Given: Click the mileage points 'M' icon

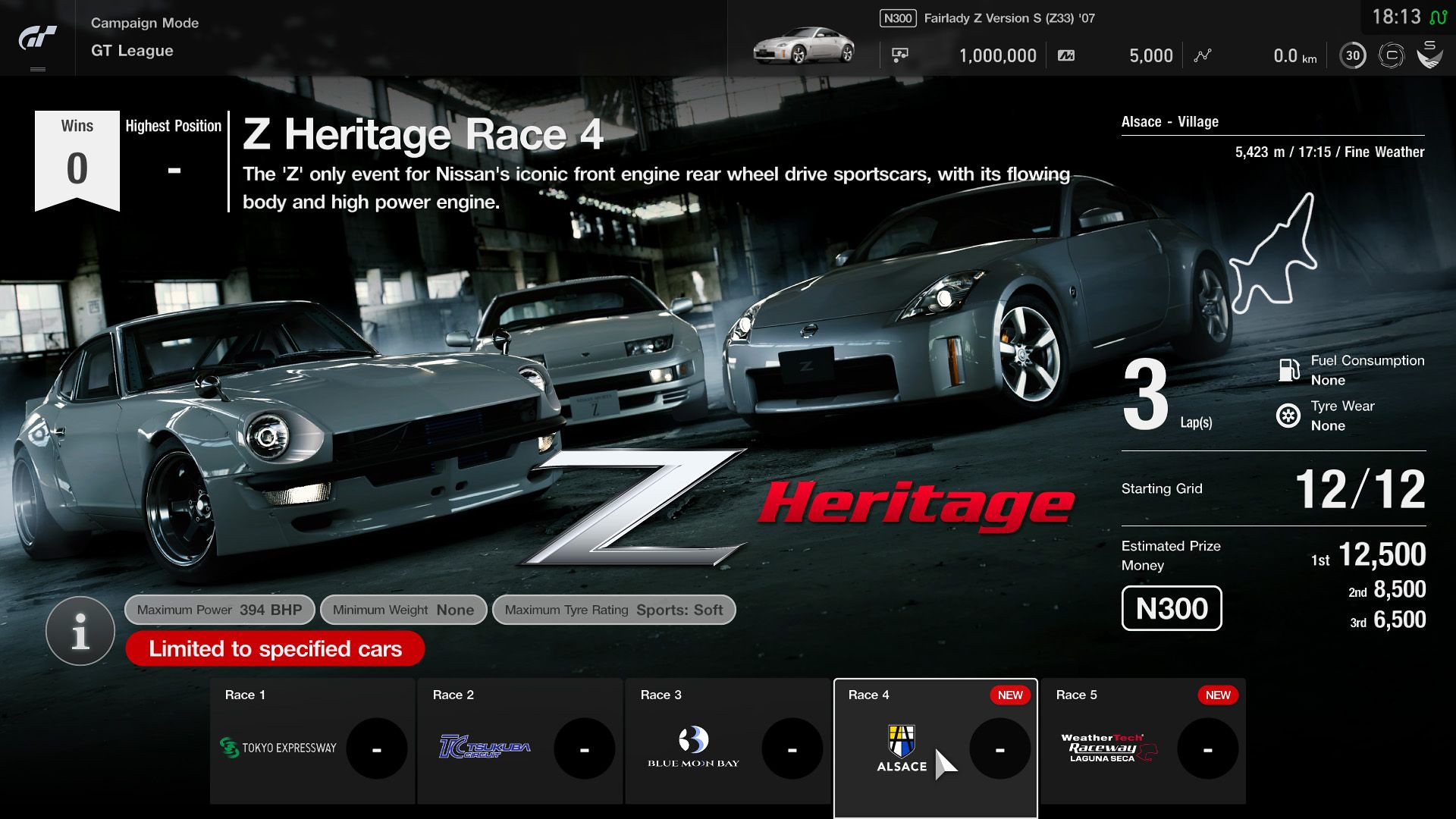Looking at the screenshot, I should 1065,55.
